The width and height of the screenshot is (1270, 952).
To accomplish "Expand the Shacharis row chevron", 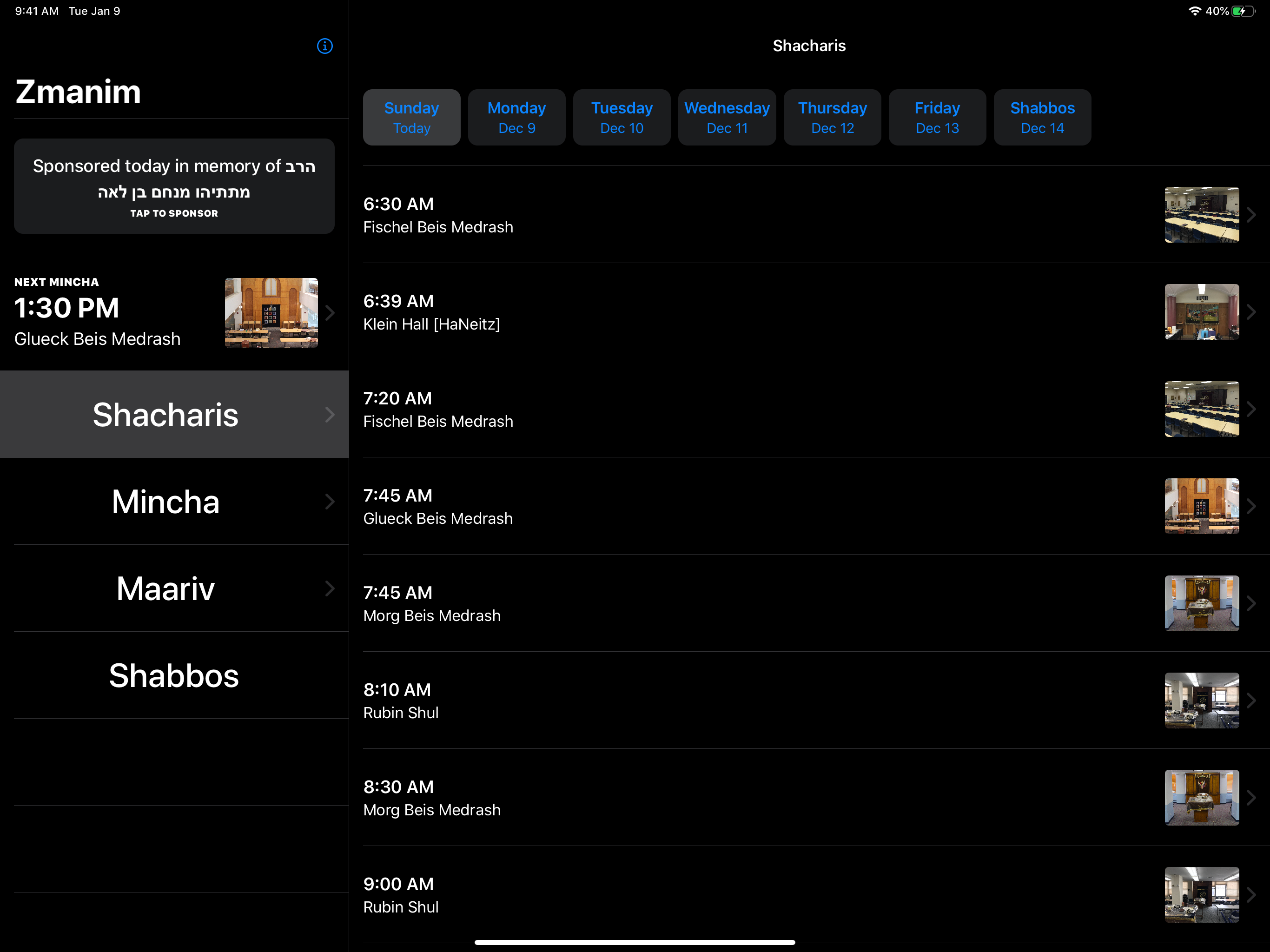I will [x=330, y=415].
